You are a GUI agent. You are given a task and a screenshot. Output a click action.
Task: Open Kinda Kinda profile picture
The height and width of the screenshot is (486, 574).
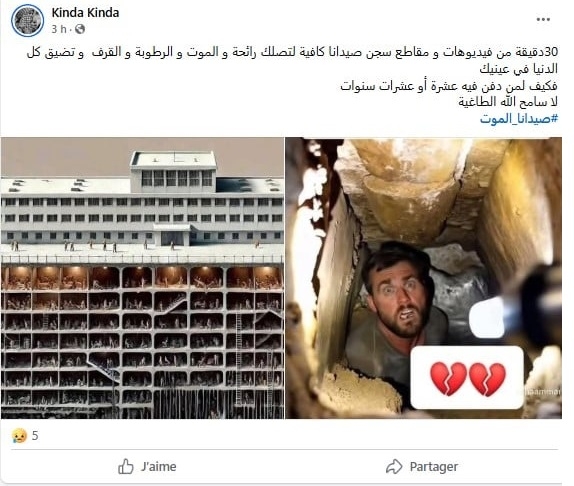click(x=27, y=20)
